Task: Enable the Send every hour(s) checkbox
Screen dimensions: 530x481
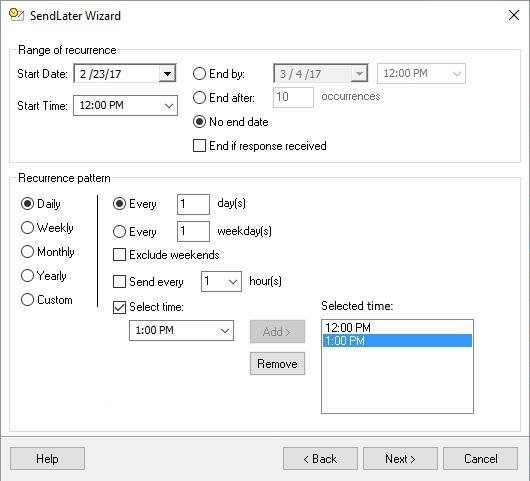Action: [x=119, y=282]
